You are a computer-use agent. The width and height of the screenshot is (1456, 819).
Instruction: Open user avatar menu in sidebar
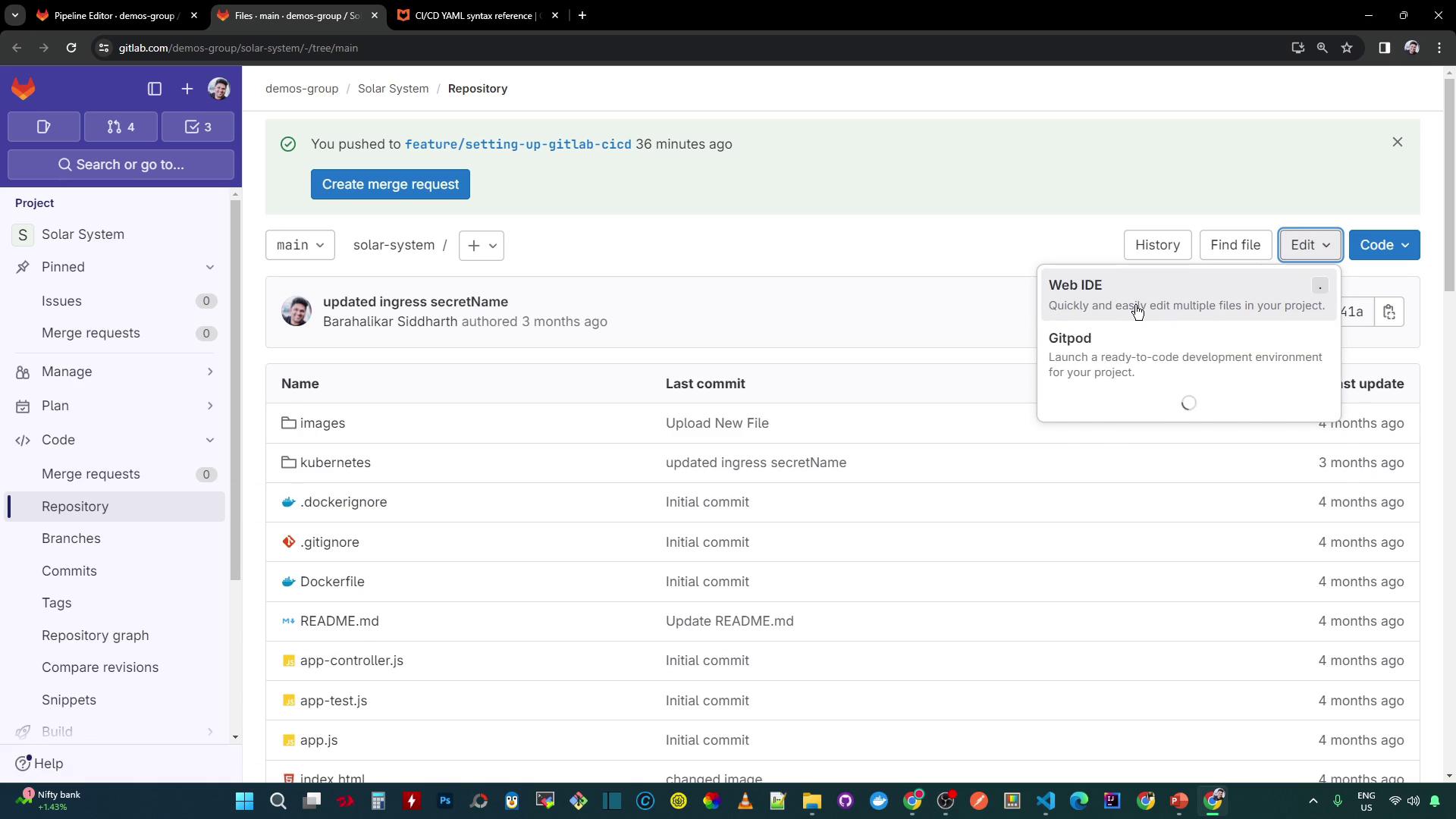point(219,89)
